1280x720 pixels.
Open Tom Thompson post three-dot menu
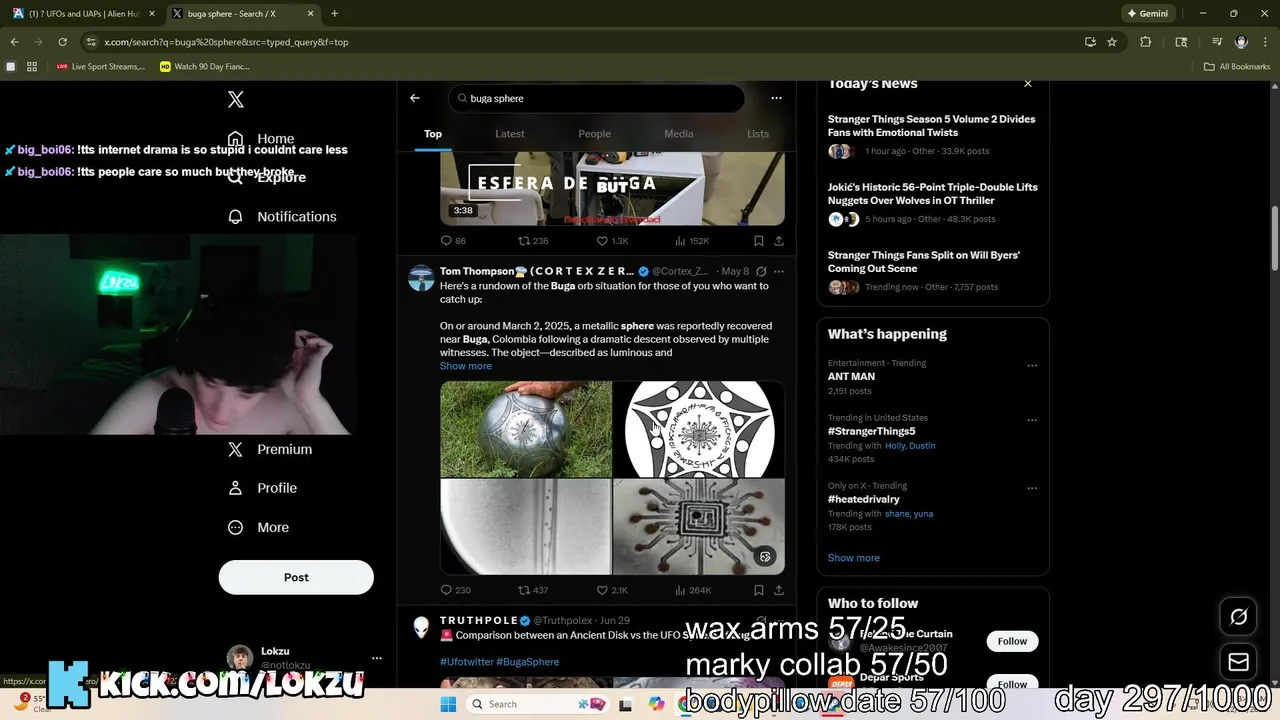point(779,271)
